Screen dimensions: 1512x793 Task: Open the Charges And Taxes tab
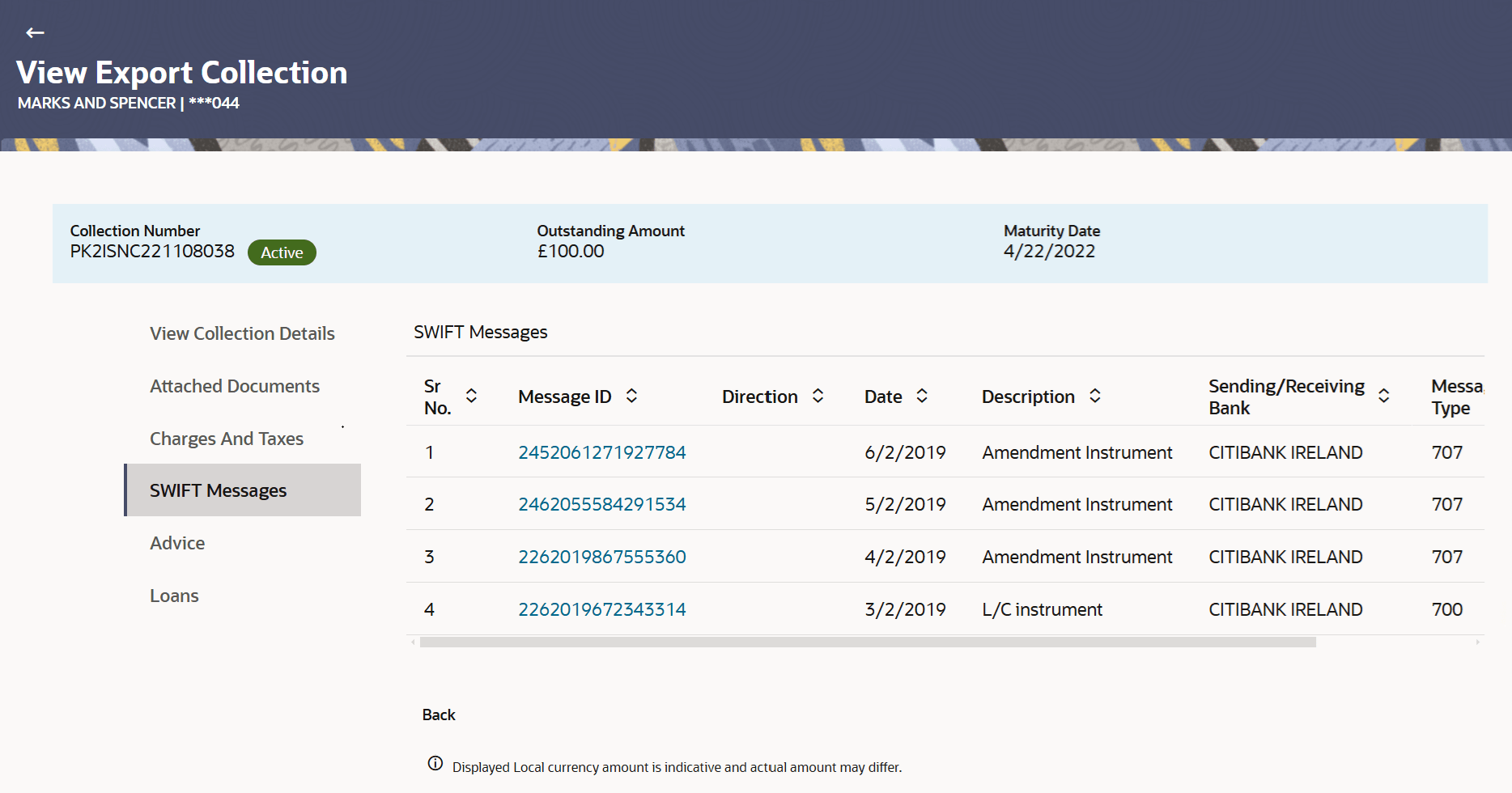(x=227, y=439)
